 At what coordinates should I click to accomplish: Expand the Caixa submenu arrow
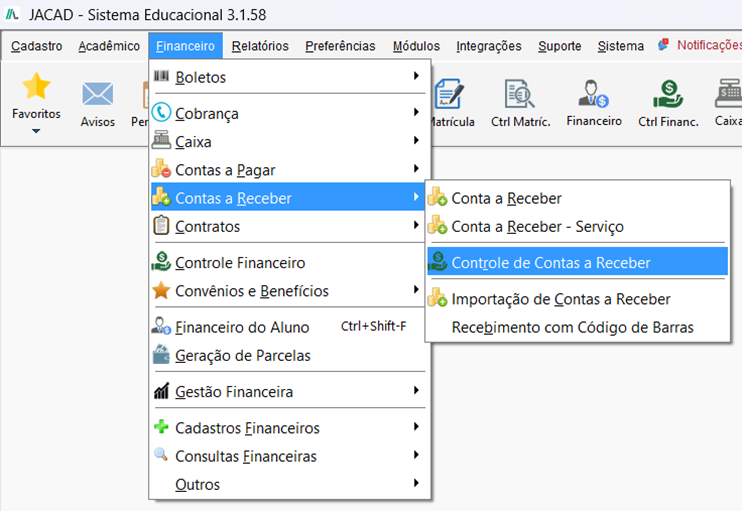click(x=416, y=140)
